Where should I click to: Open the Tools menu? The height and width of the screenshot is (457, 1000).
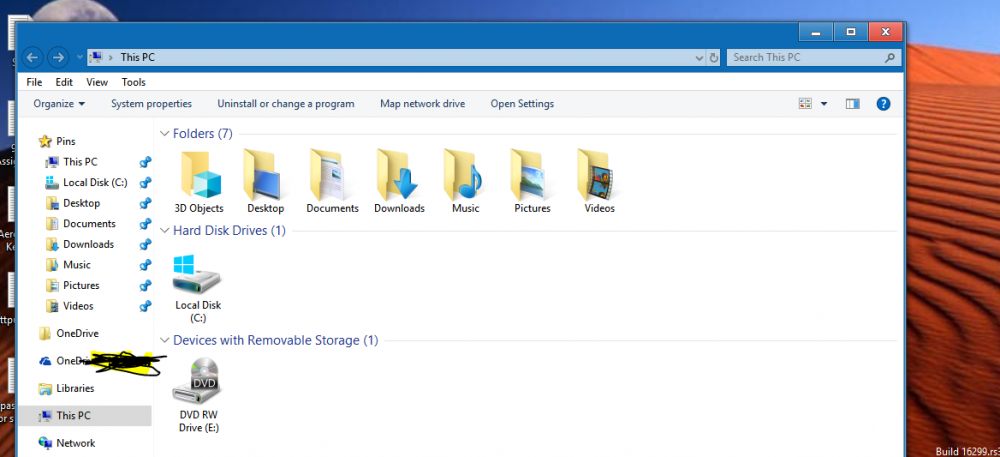pyautogui.click(x=133, y=82)
